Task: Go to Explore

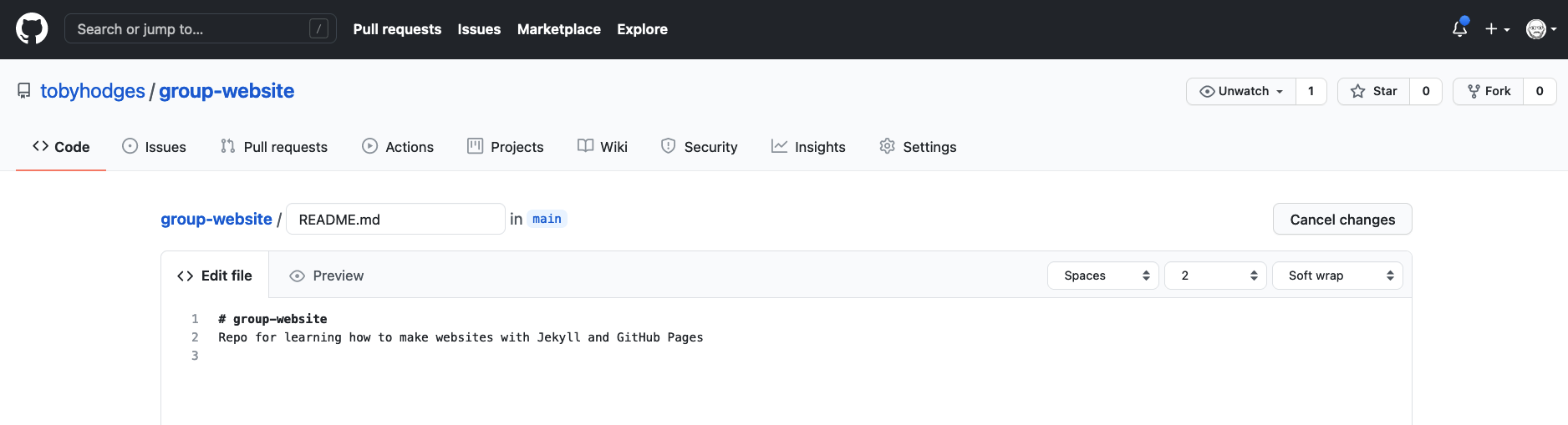Action: point(642,29)
